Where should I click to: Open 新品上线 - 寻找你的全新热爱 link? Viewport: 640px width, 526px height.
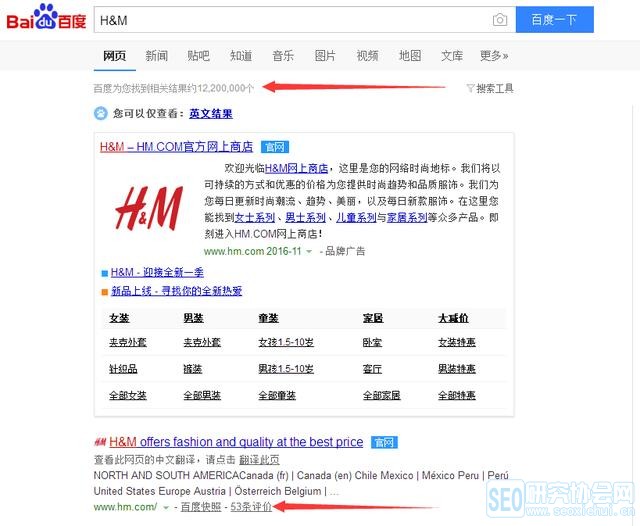pos(176,291)
